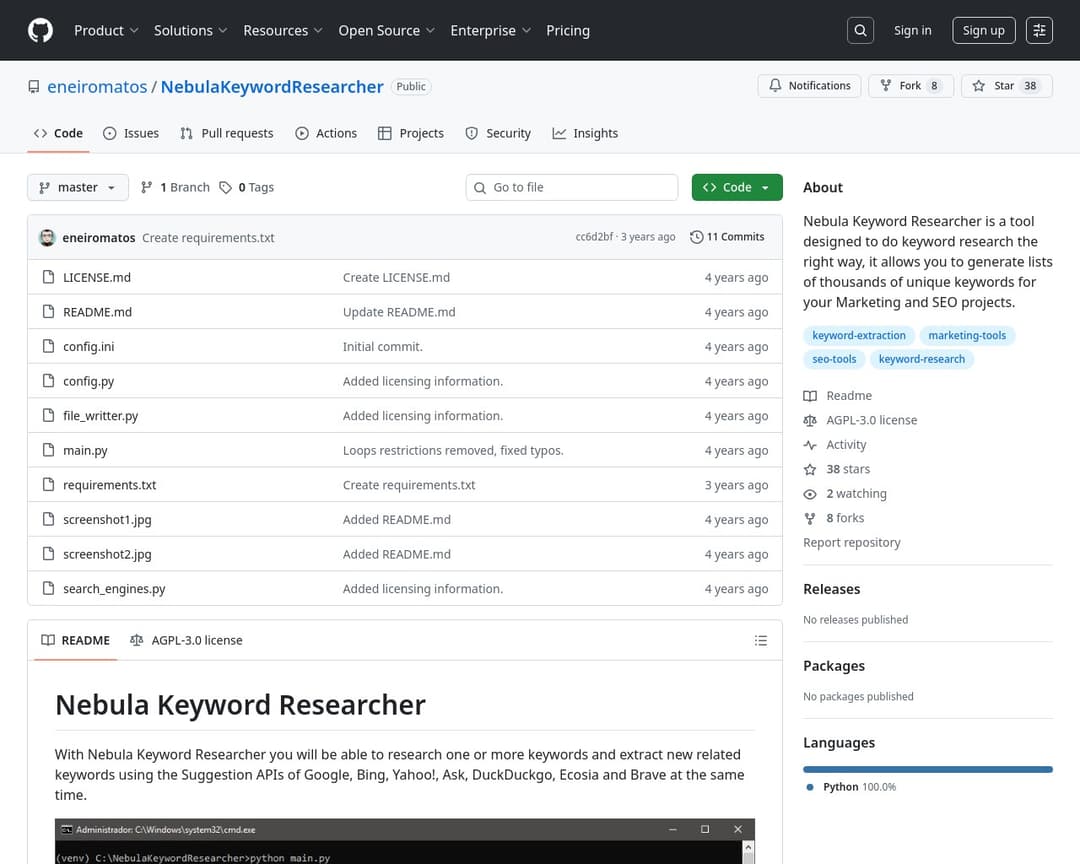Open the search icon in the header
The height and width of the screenshot is (864, 1080).
pyautogui.click(x=860, y=30)
